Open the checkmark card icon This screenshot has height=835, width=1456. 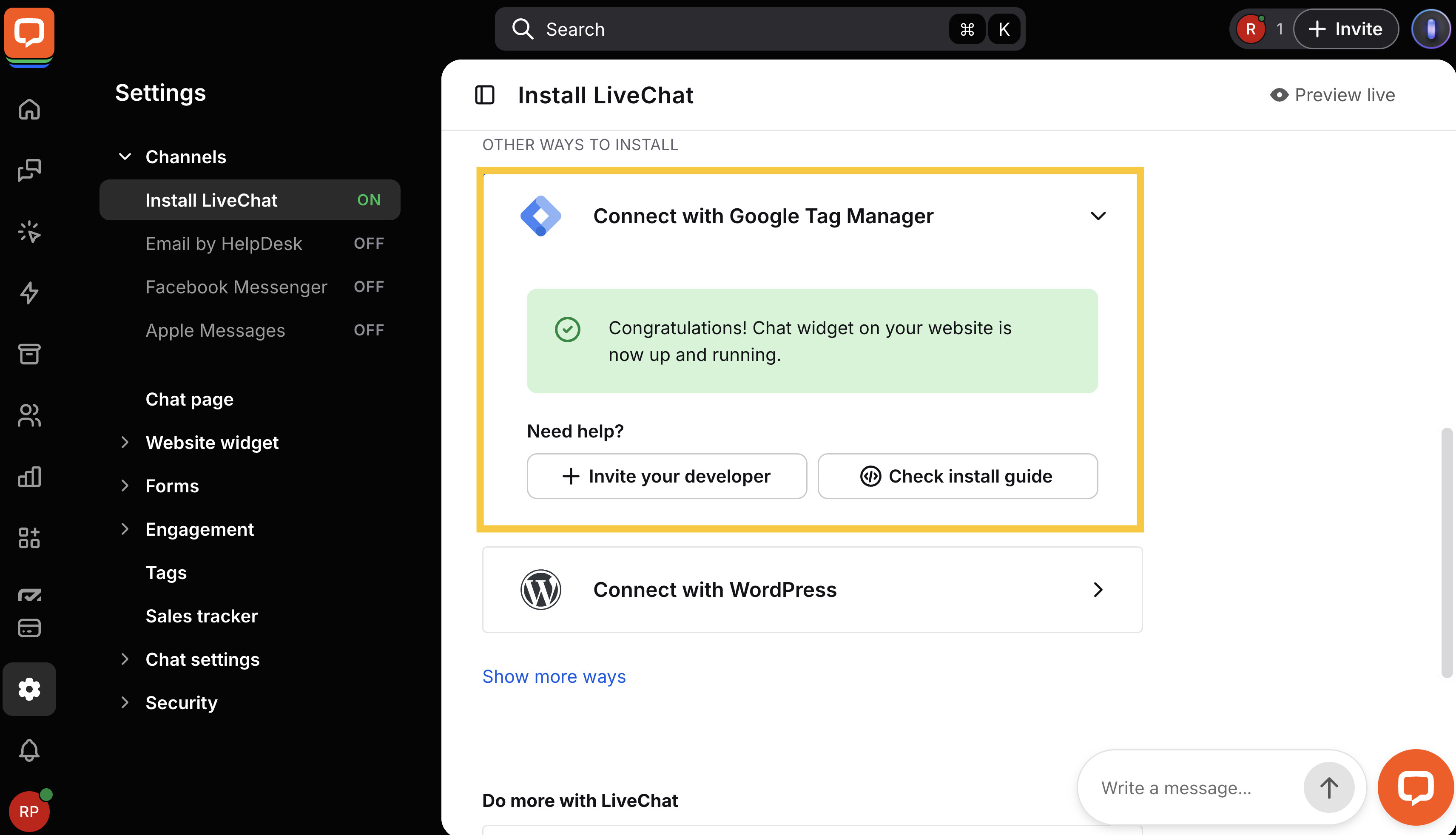[x=29, y=595]
